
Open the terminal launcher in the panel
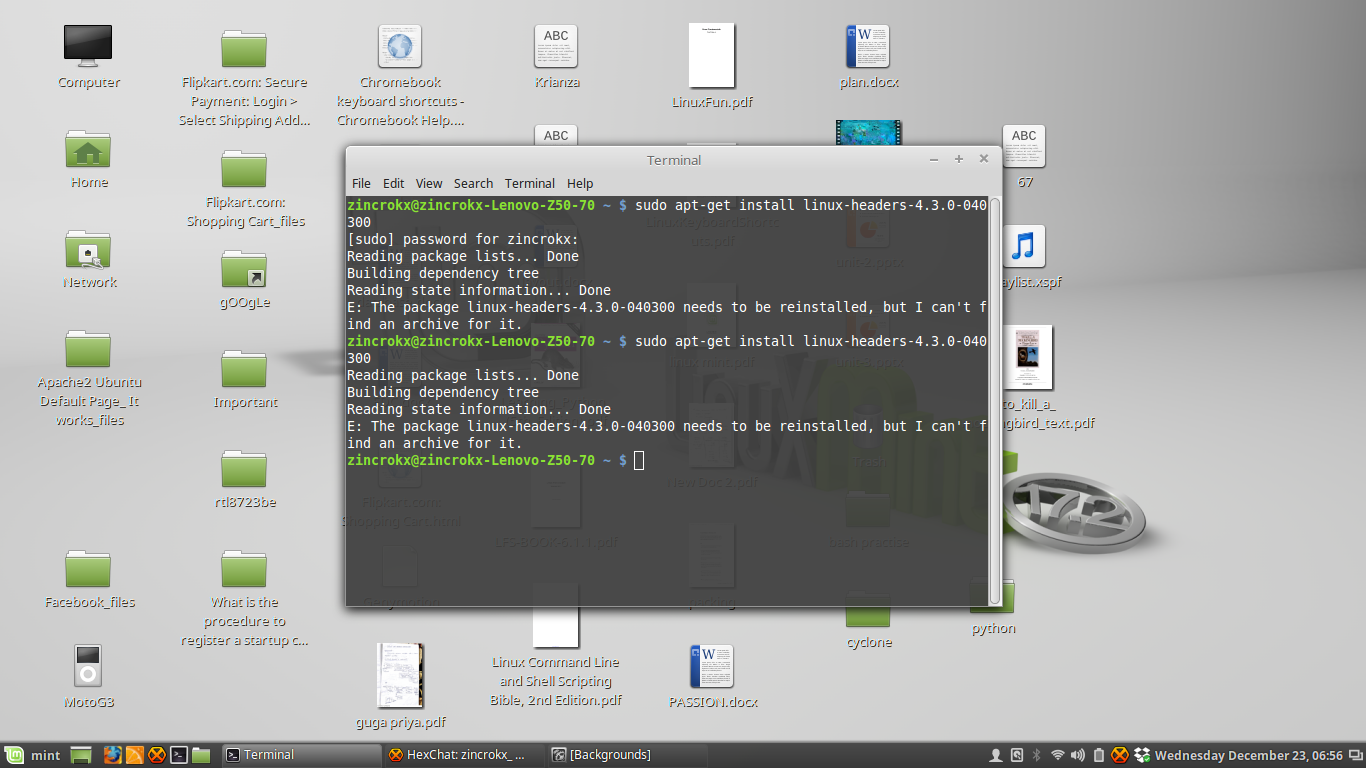pos(179,755)
